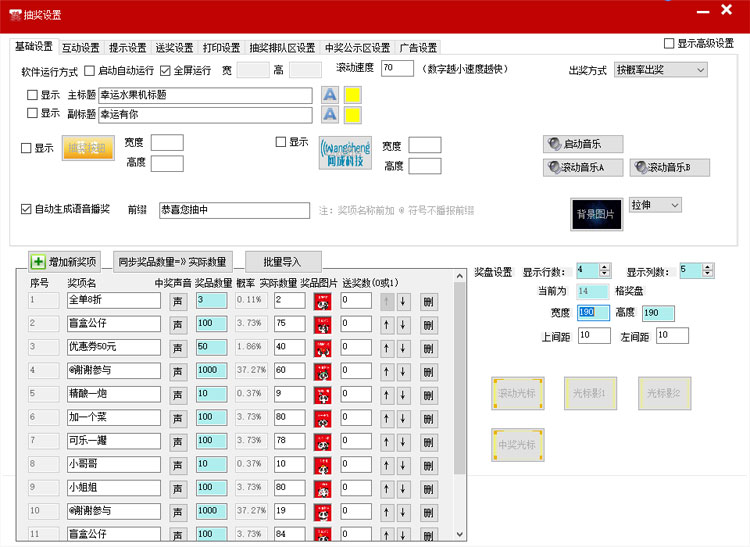Viewport: 750px width, 547px height.
Task: Click the prize image icon for 全单8折
Action: tap(323, 300)
